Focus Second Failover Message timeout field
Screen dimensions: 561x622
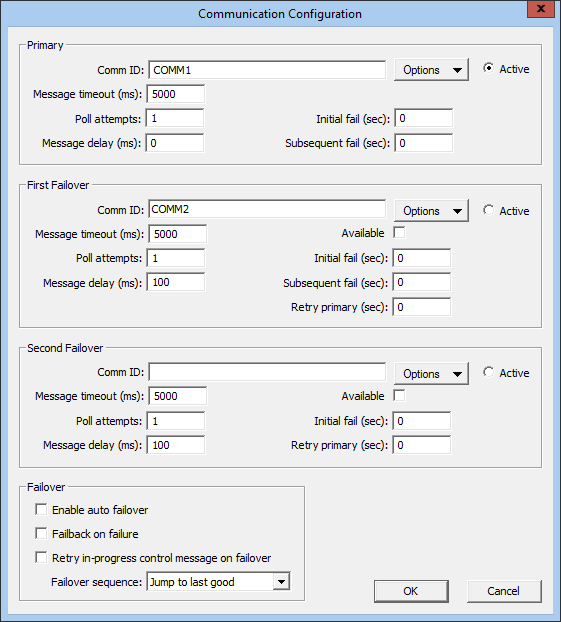177,396
